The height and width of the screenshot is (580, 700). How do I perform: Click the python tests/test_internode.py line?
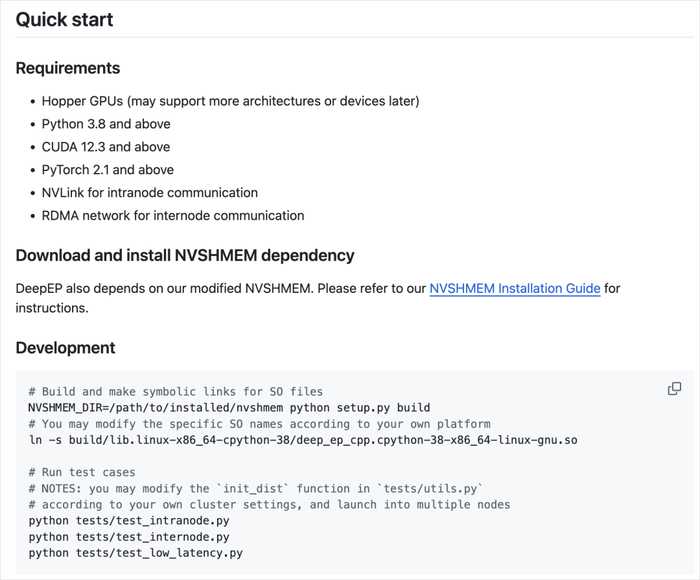pos(129,537)
